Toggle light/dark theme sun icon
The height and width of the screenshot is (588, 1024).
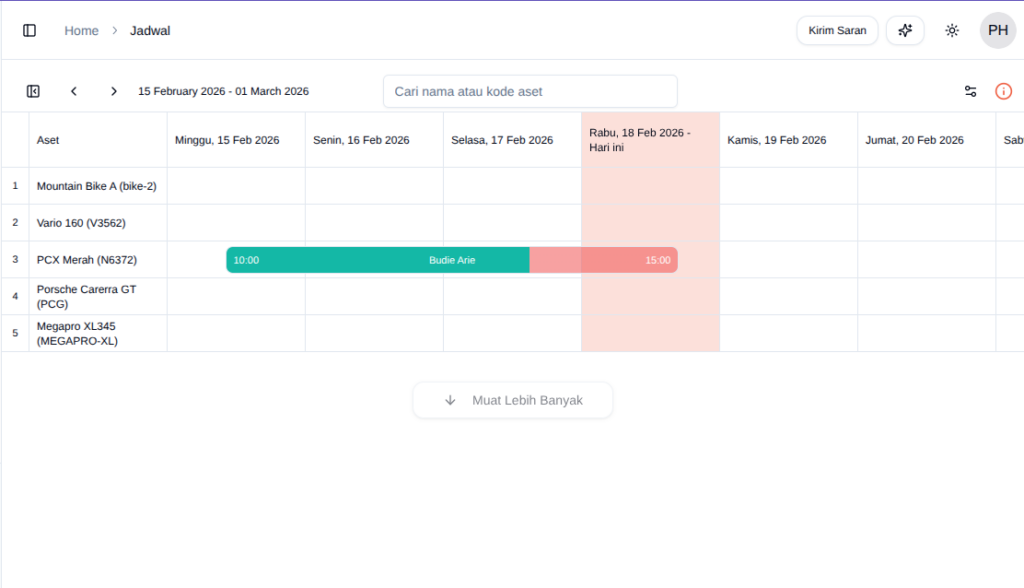pyautogui.click(x=952, y=31)
